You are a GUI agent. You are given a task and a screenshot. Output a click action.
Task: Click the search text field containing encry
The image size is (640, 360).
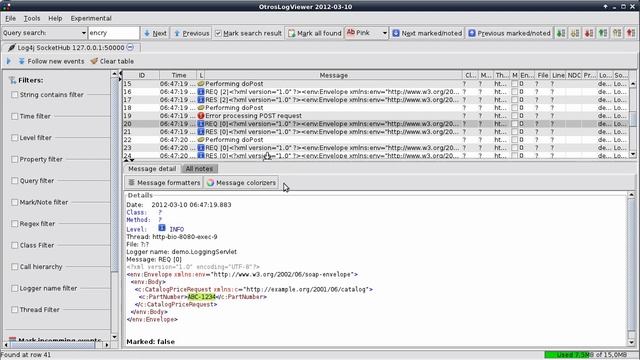point(113,33)
